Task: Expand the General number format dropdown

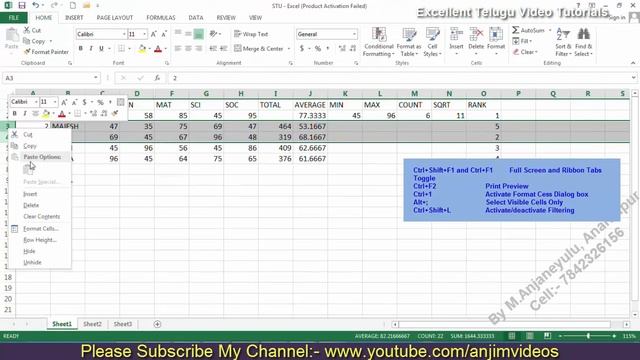Action: (354, 34)
